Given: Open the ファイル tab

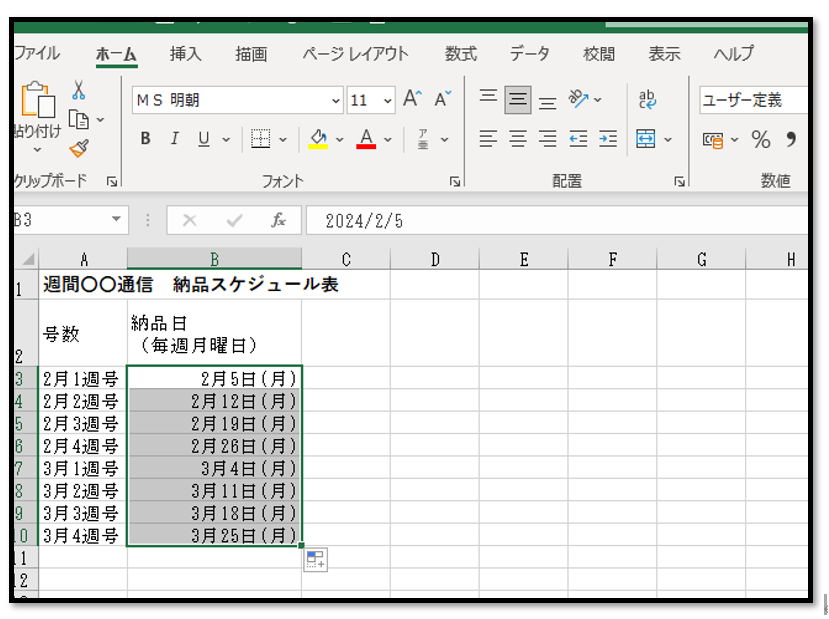Looking at the screenshot, I should [x=37, y=53].
